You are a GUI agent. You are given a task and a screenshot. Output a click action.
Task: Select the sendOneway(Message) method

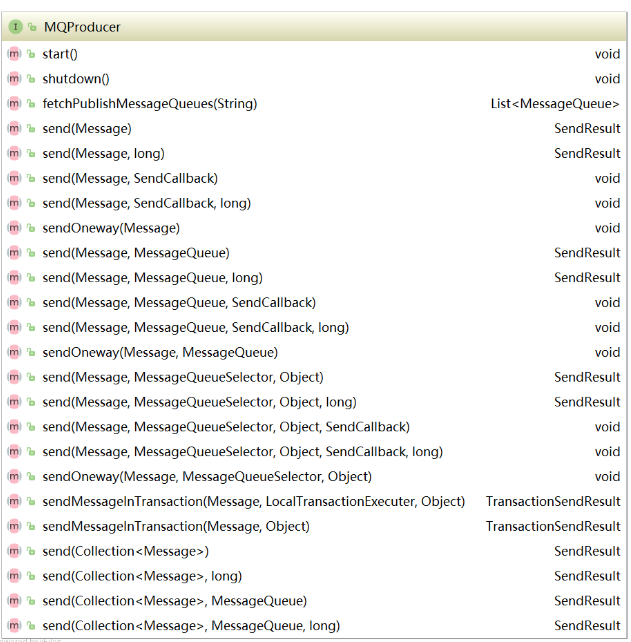(111, 228)
